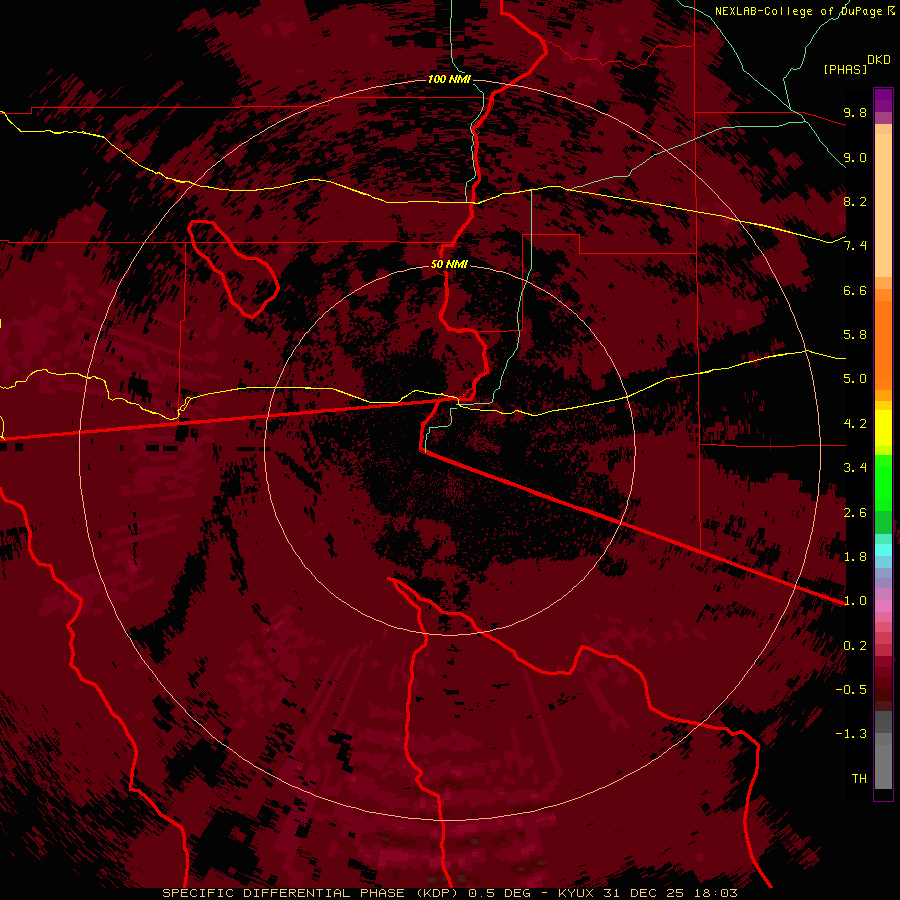This screenshot has height=900, width=900.
Task: Click the 6.6 scale value
Action: (855, 290)
